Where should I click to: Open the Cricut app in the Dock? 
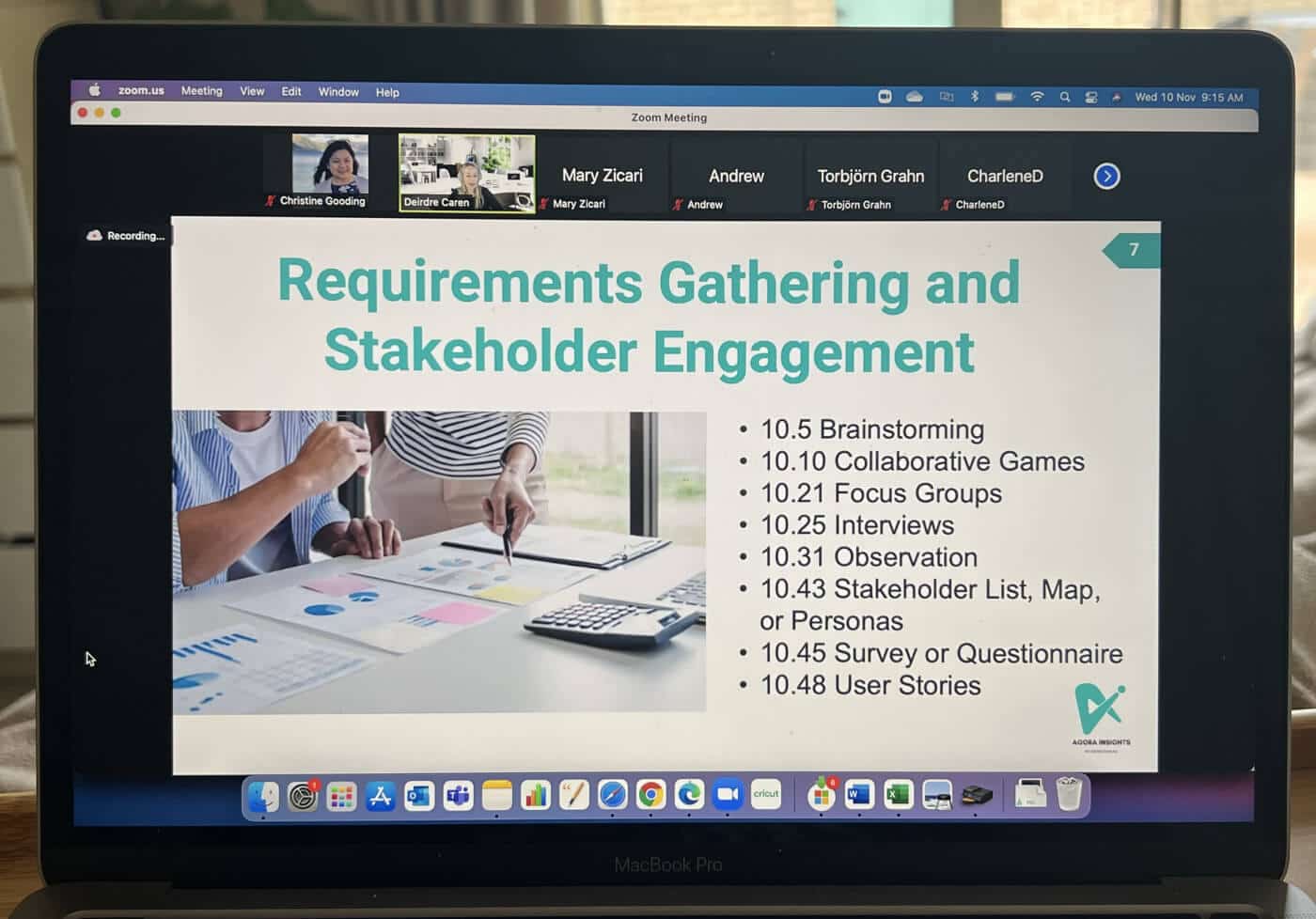point(766,796)
